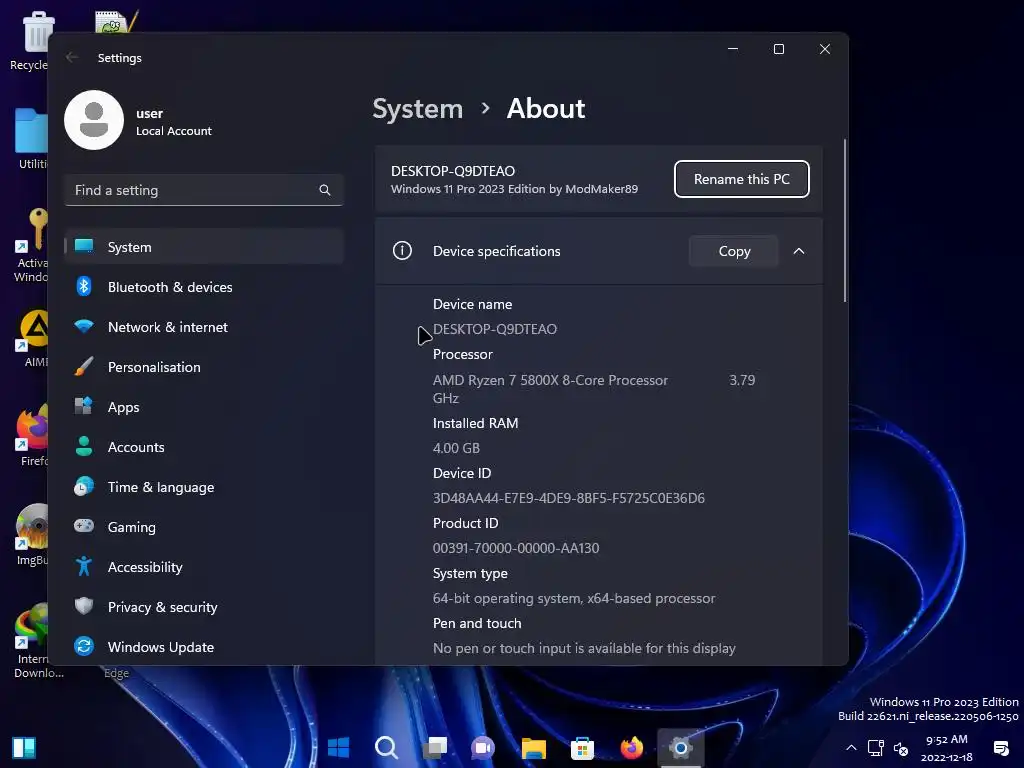Screen dimensions: 1024x768
Task: Open the System settings category
Action: pyautogui.click(x=204, y=246)
